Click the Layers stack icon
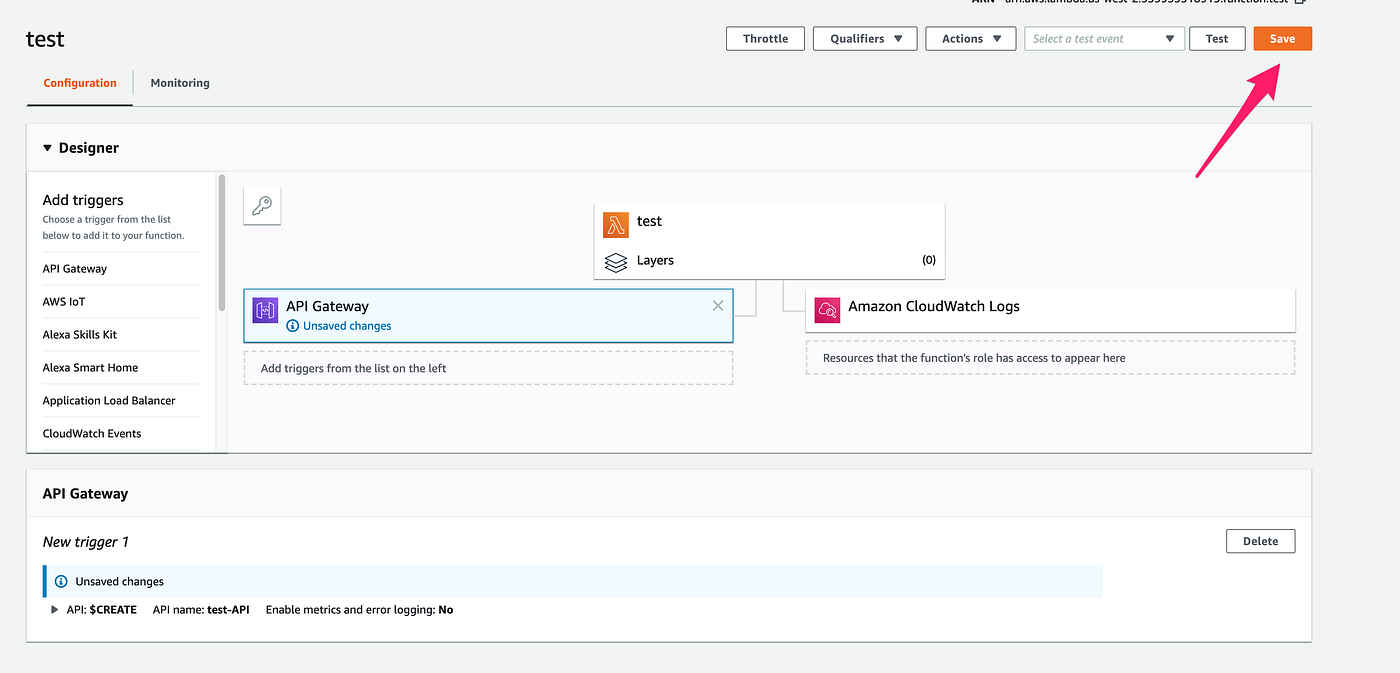Image resolution: width=1400 pixels, height=673 pixels. 616,262
